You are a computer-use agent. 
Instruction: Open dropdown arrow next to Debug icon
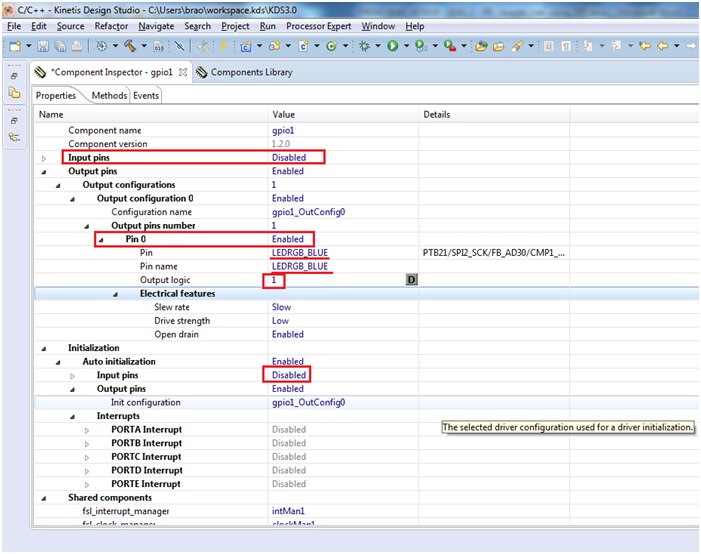pos(378,46)
